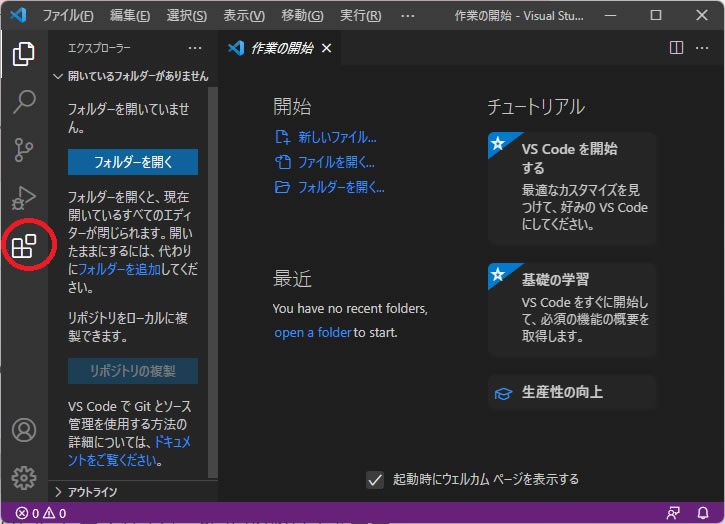Open the Source Control view icon
This screenshot has height=524, width=725.
point(24,150)
